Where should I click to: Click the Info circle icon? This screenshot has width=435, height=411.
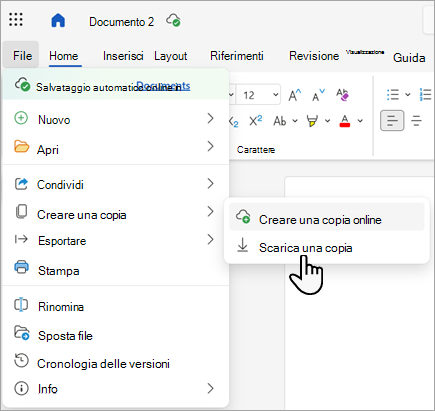(21, 389)
